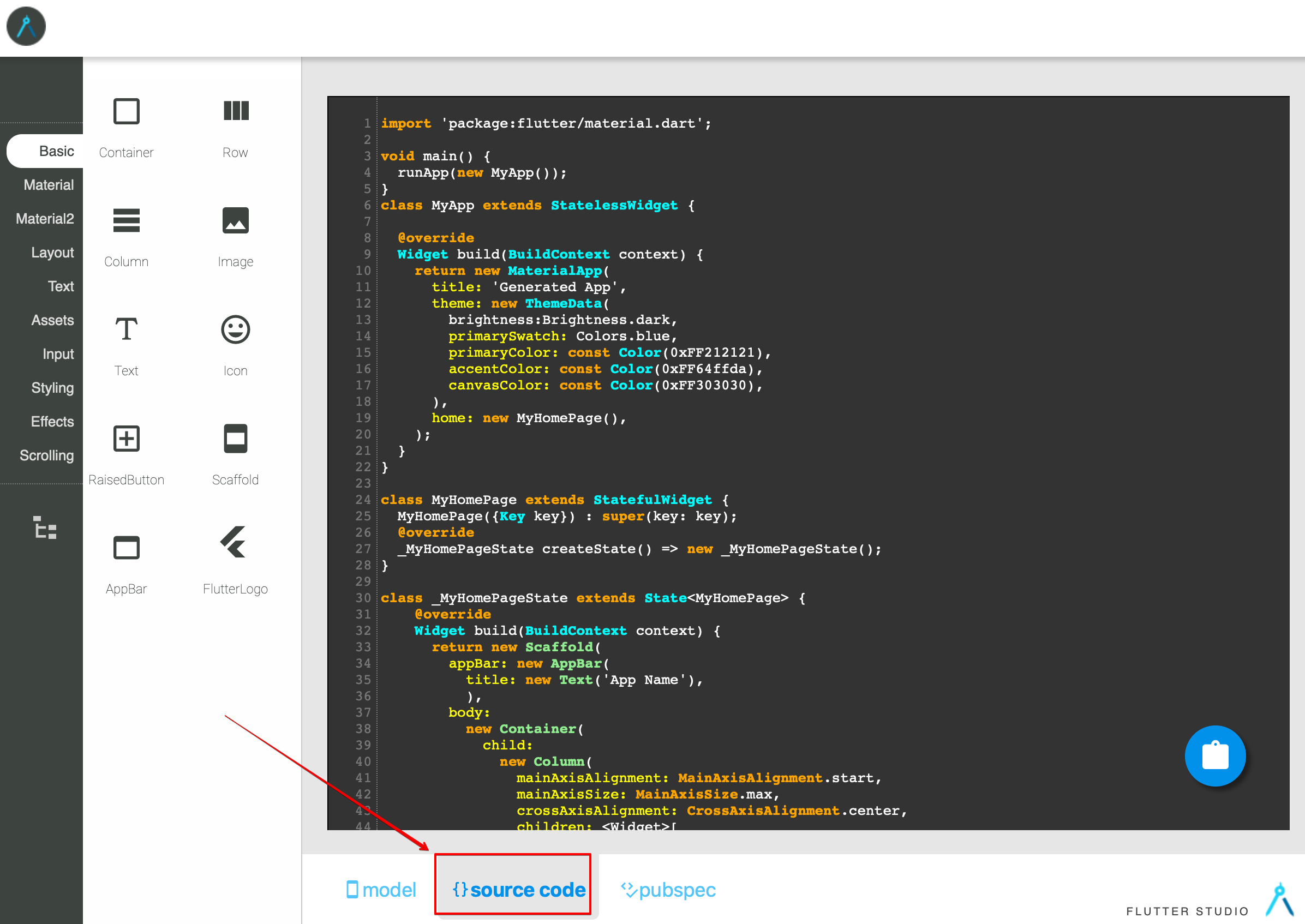Click the smiley Icon widget
This screenshot has width=1305, height=924.
point(236,329)
